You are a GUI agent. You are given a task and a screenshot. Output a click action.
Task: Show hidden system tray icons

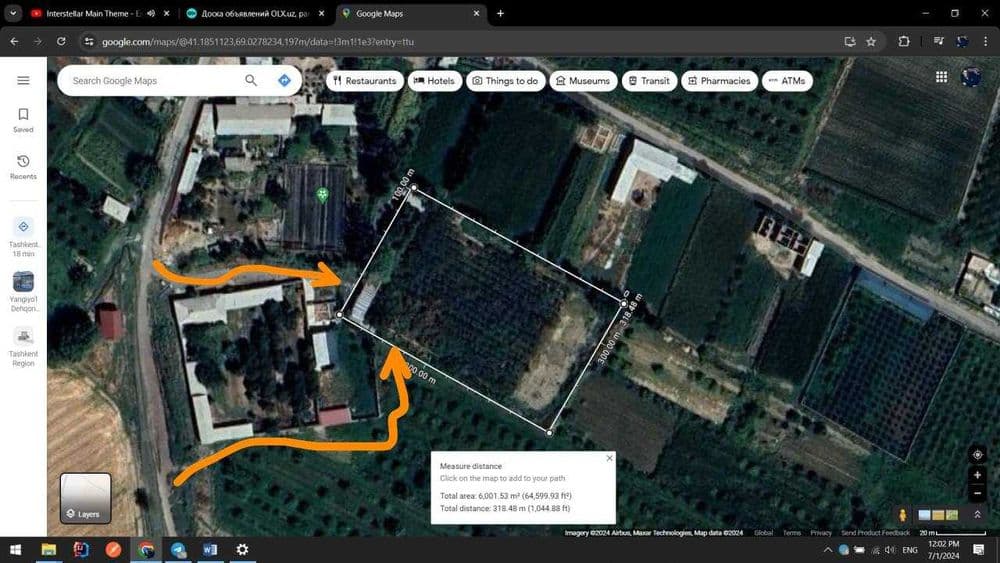827,550
